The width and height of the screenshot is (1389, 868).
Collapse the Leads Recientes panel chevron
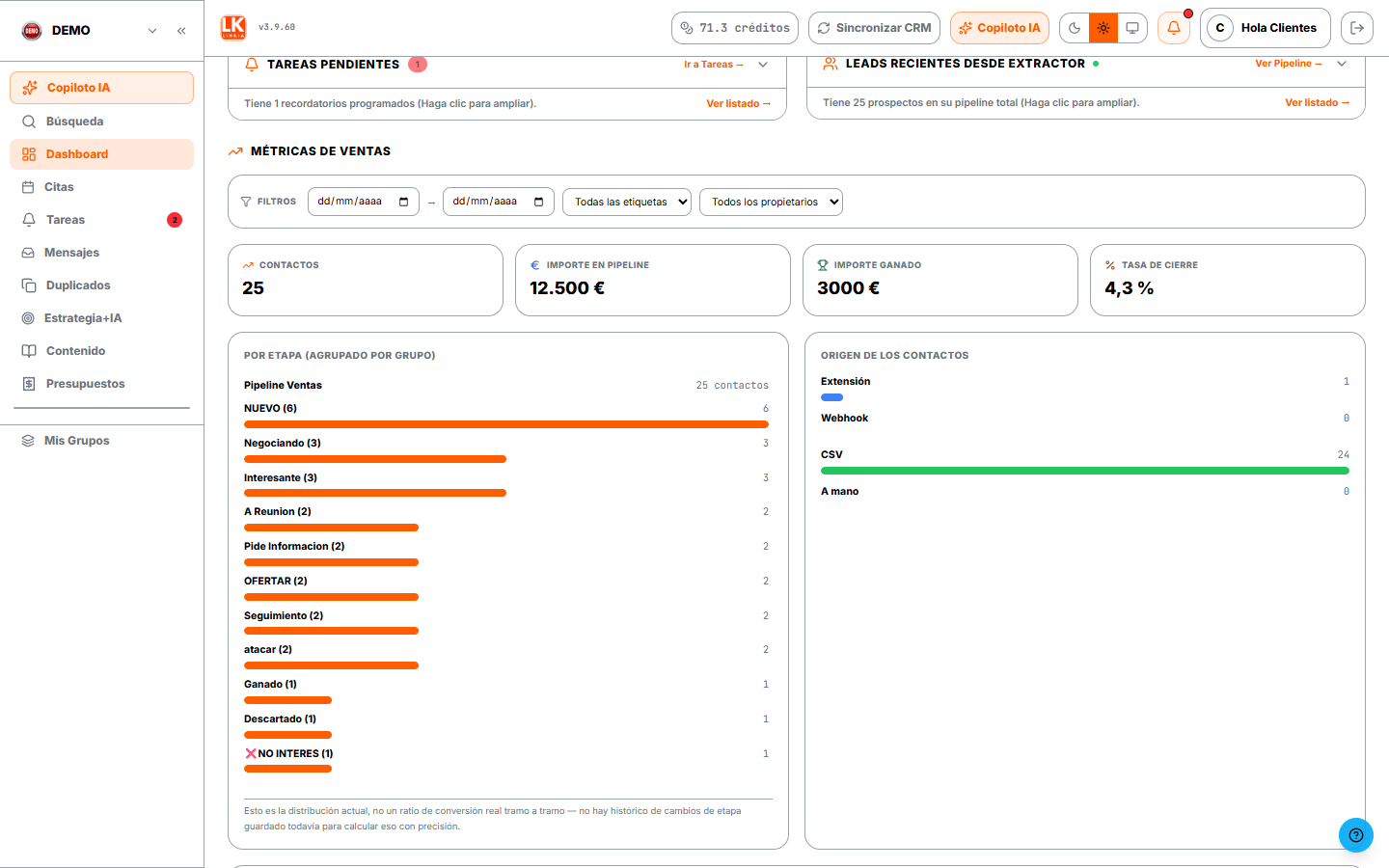pyautogui.click(x=1342, y=64)
